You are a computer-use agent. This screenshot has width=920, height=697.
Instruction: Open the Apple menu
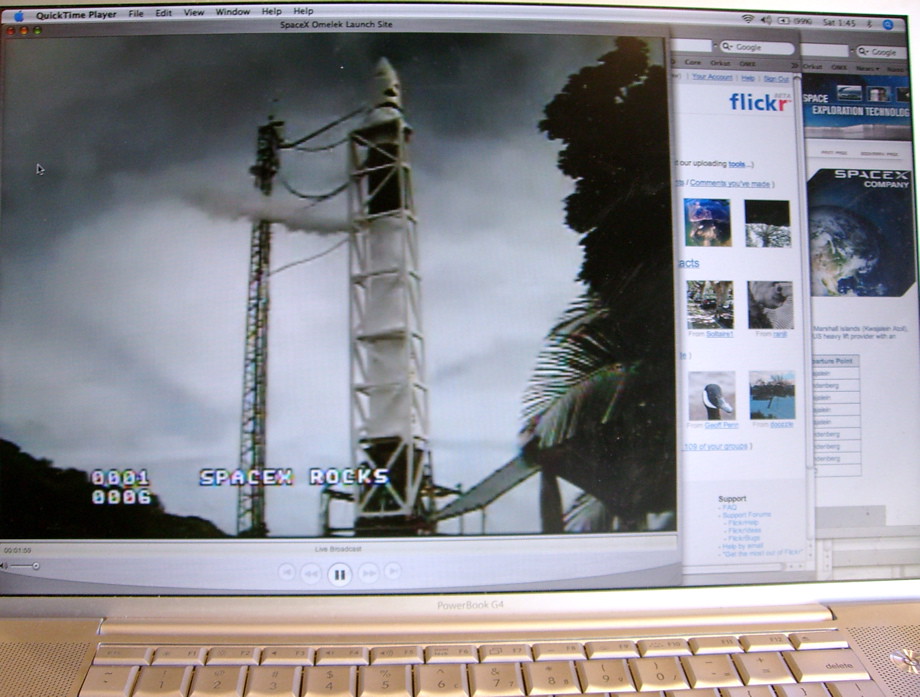pyautogui.click(x=19, y=15)
